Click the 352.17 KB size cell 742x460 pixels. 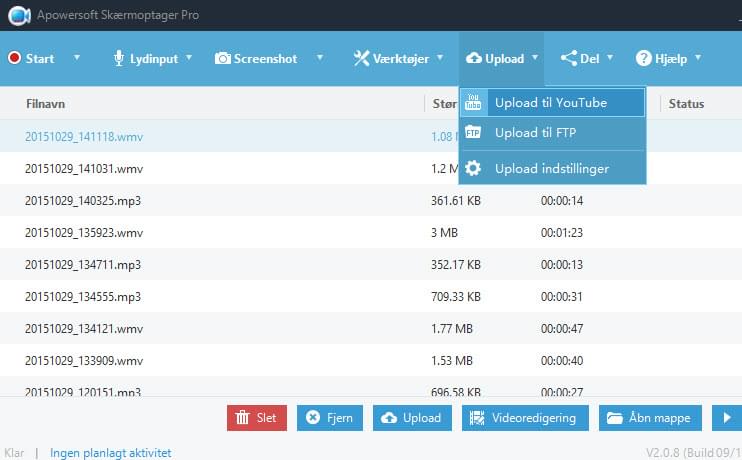tap(456, 265)
